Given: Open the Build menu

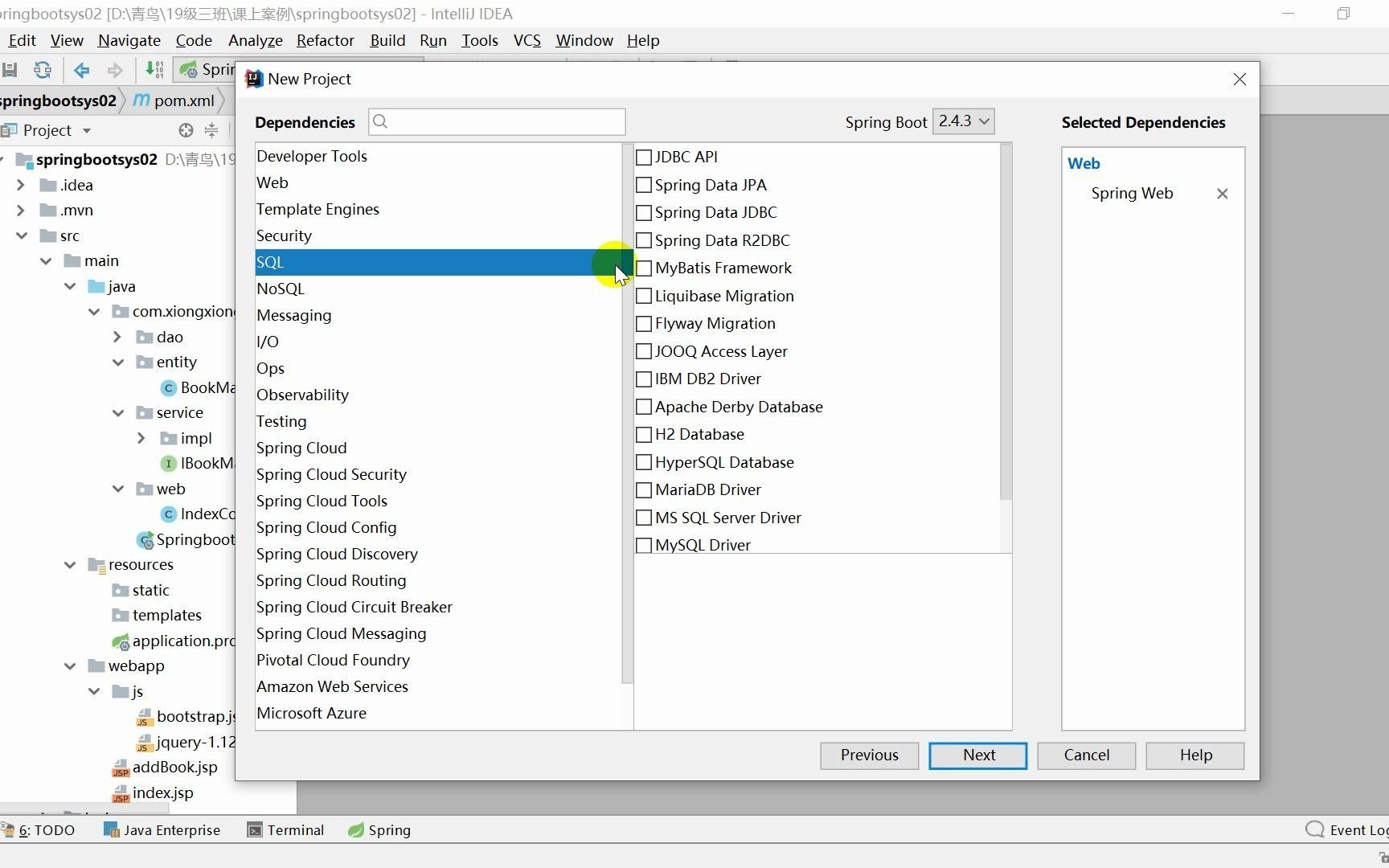Looking at the screenshot, I should coord(387,40).
